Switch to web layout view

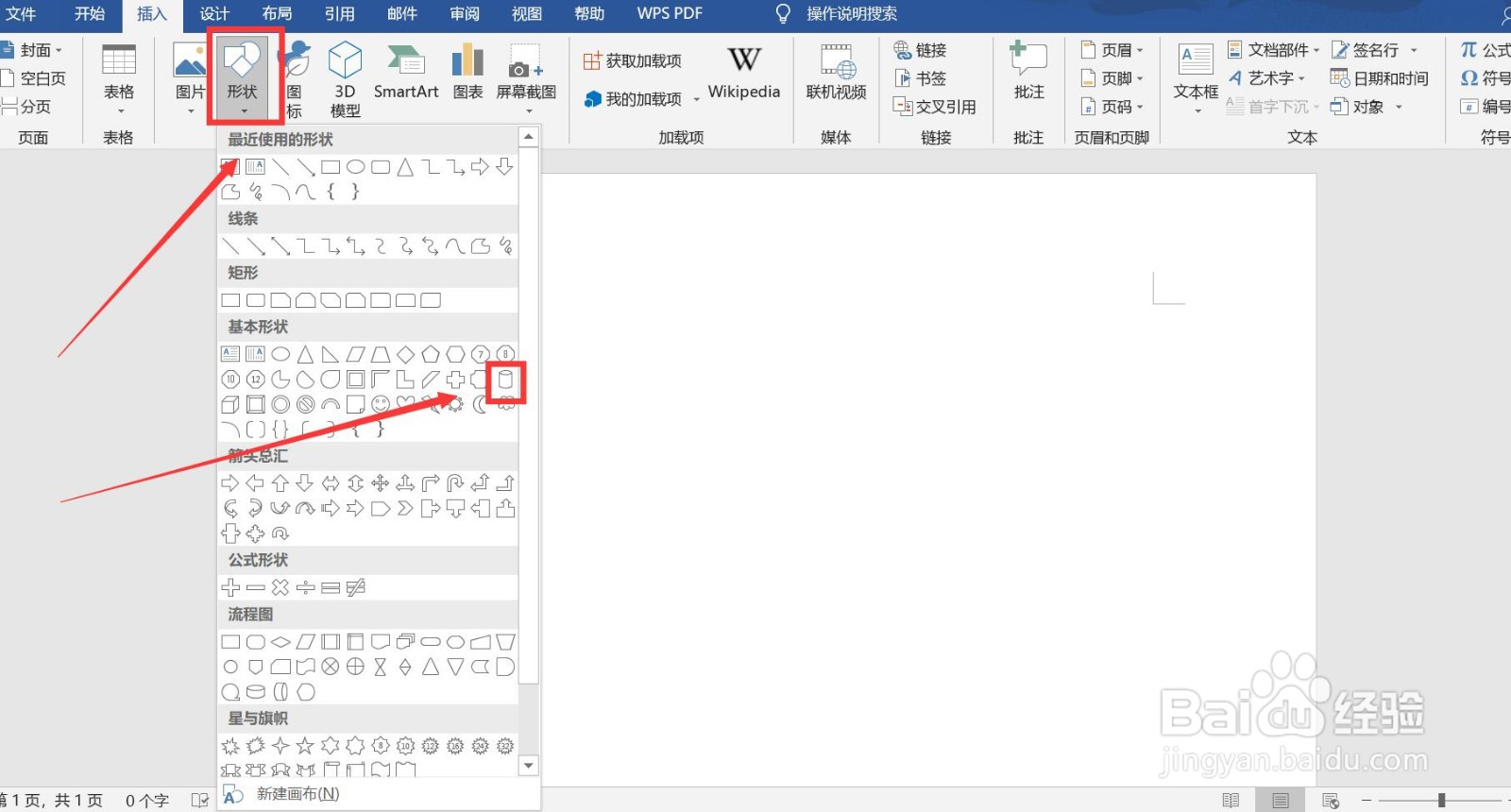click(1331, 801)
